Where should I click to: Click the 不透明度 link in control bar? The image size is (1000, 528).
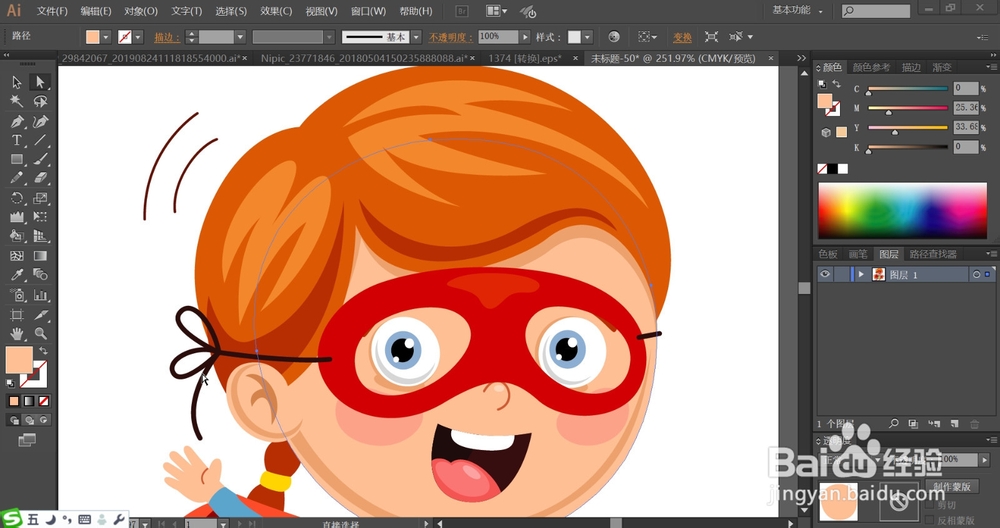tap(451, 38)
